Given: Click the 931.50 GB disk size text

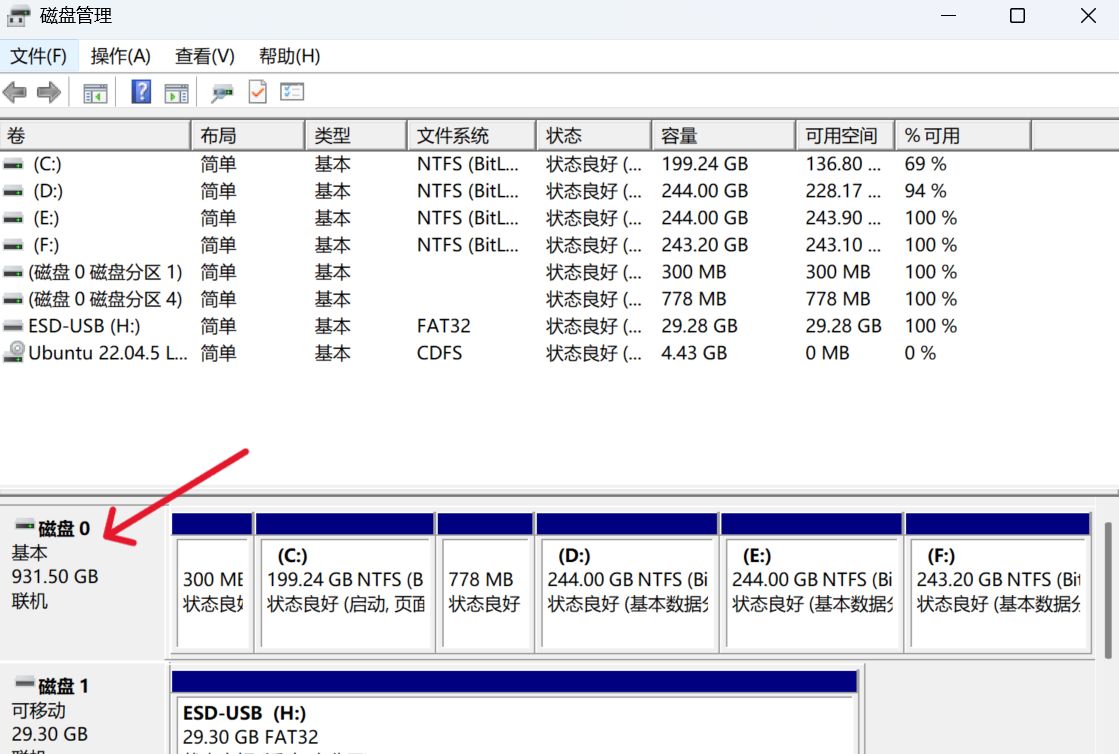Looking at the screenshot, I should point(55,576).
